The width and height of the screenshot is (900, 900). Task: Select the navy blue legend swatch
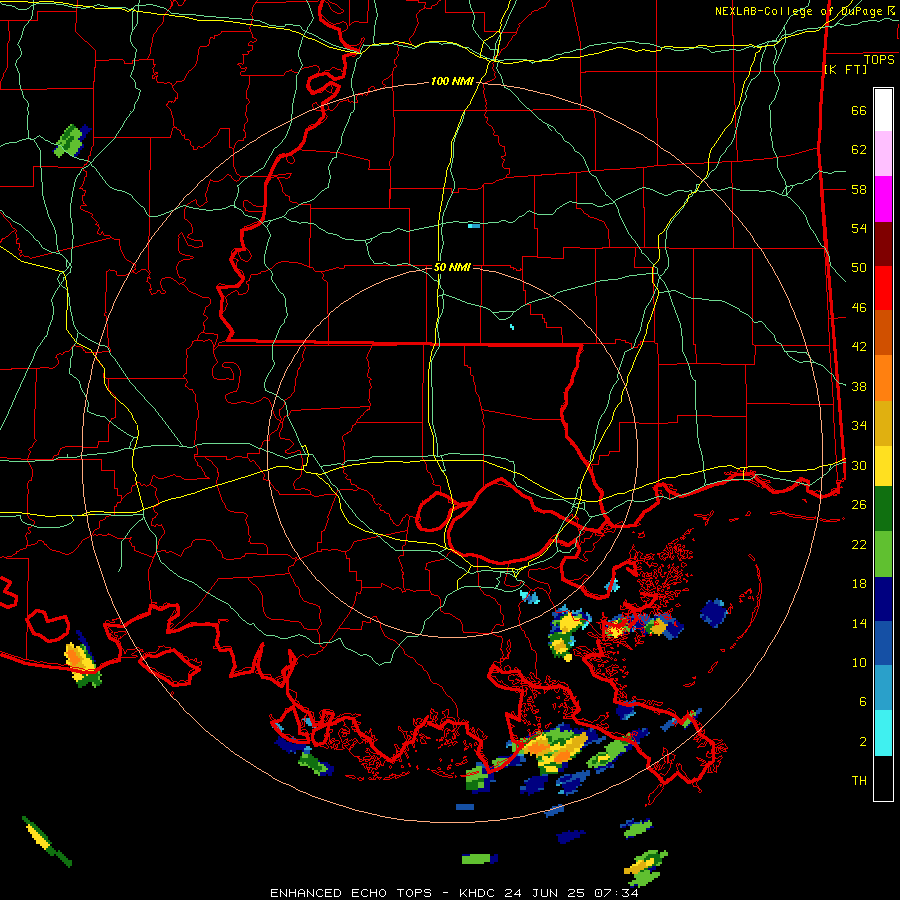pos(883,599)
